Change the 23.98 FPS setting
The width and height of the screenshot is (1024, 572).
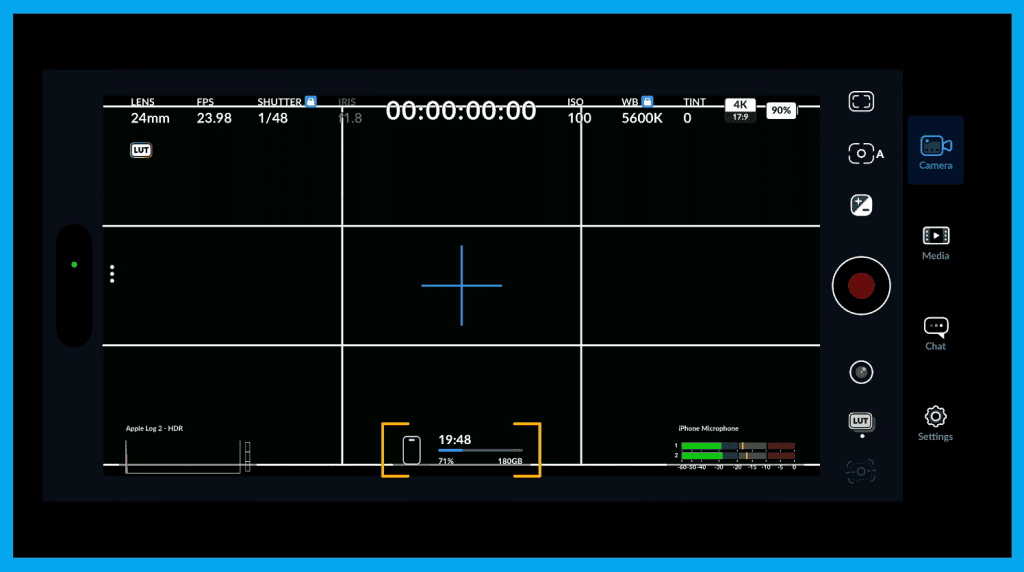pos(214,117)
